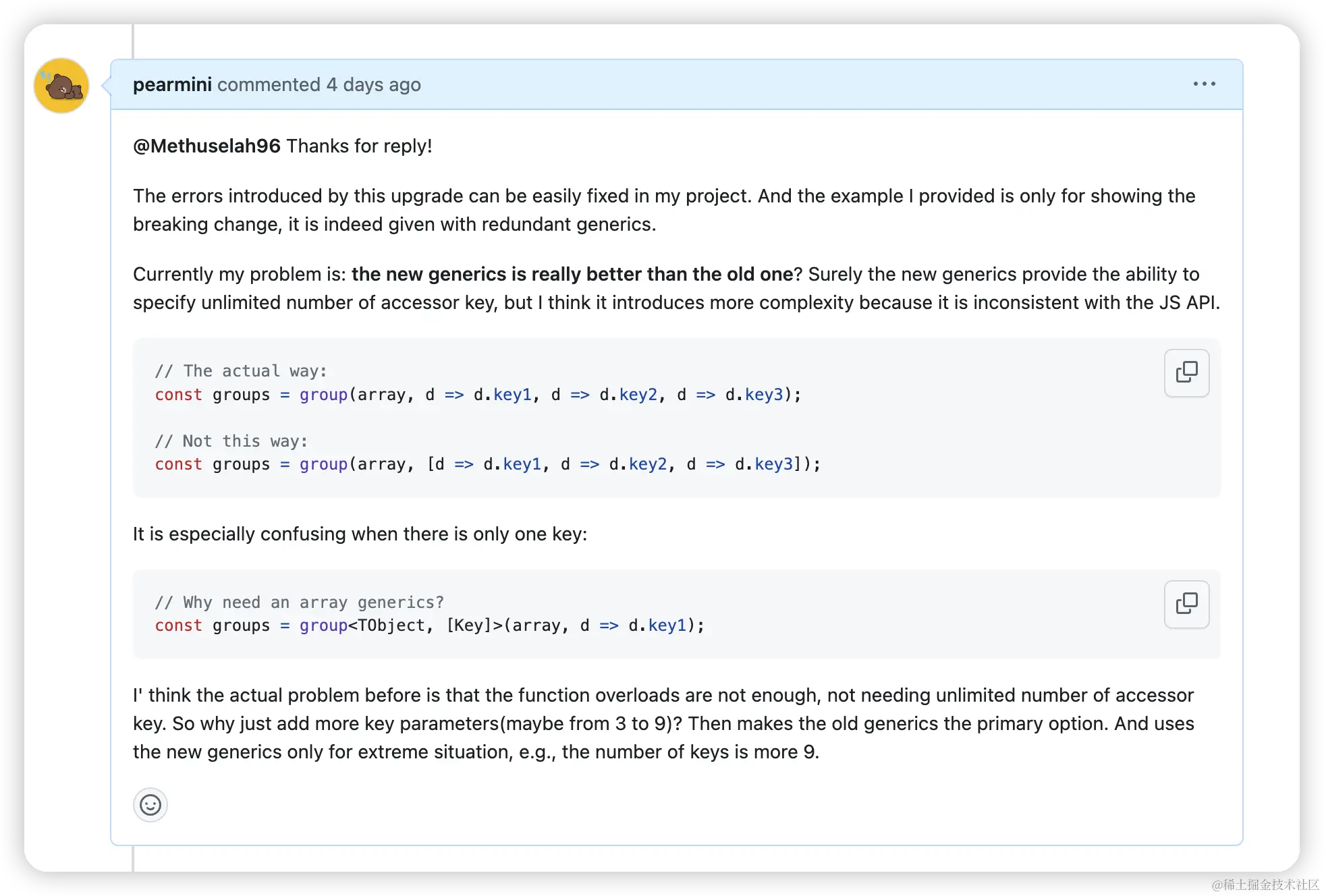Click the "It is especially confusing" sentence
The height and width of the screenshot is (896, 1324).
[x=360, y=534]
